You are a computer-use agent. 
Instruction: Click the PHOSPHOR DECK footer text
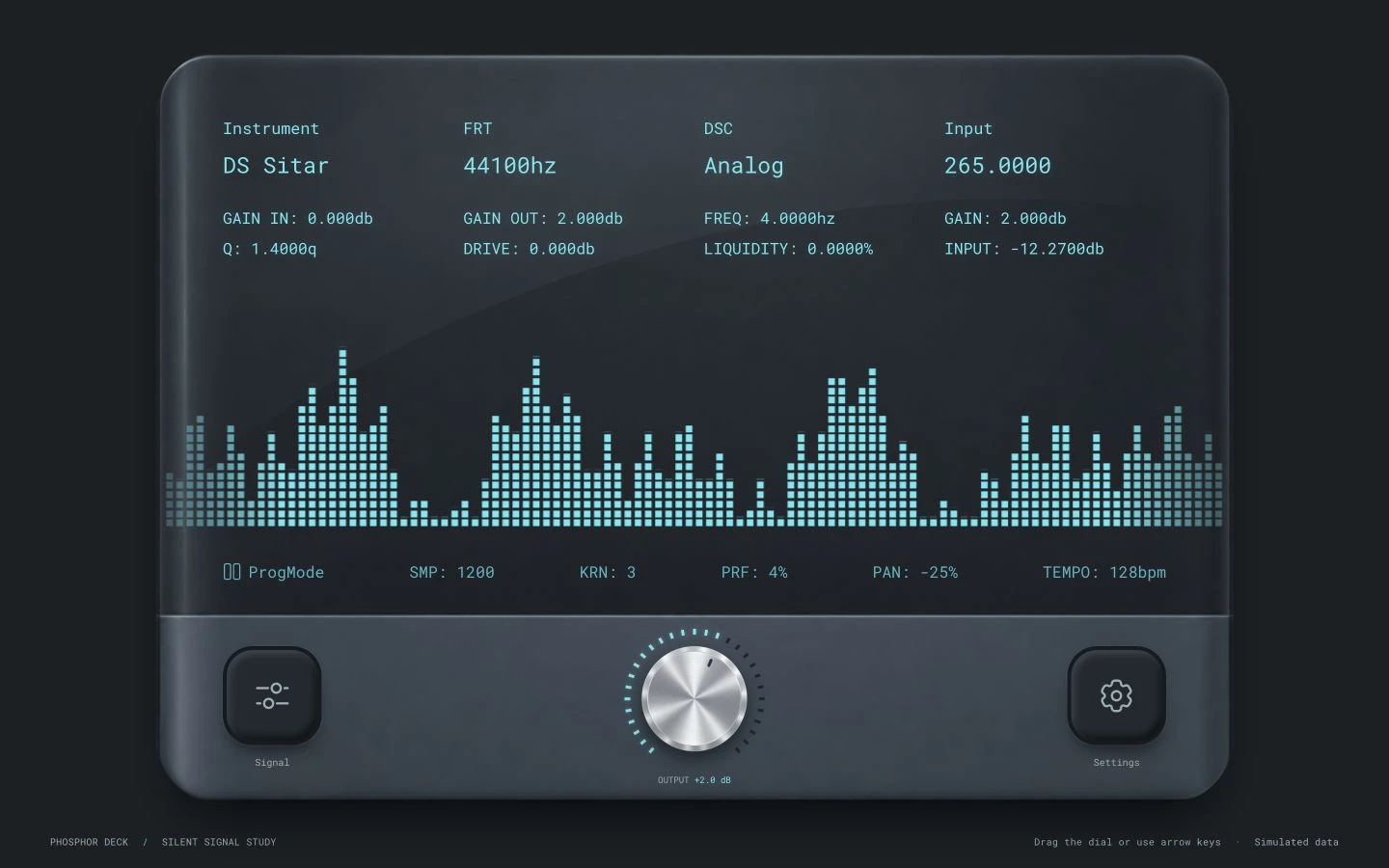click(89, 842)
